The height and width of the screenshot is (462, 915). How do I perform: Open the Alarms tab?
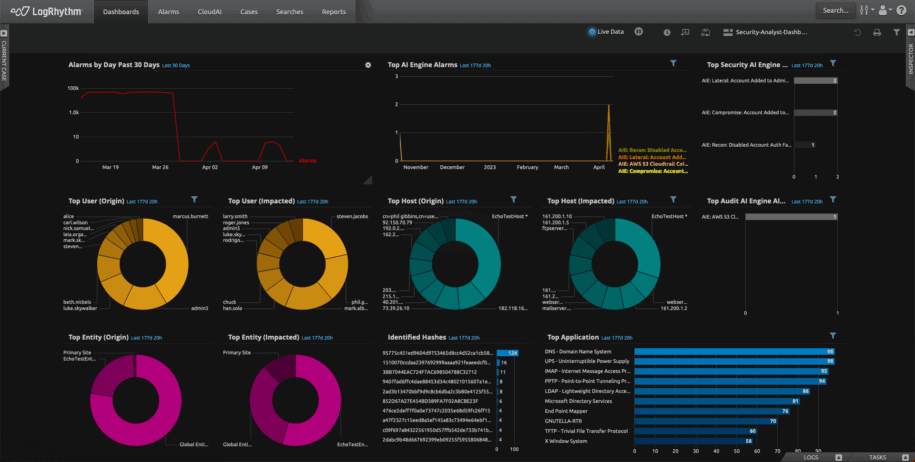pyautogui.click(x=168, y=12)
